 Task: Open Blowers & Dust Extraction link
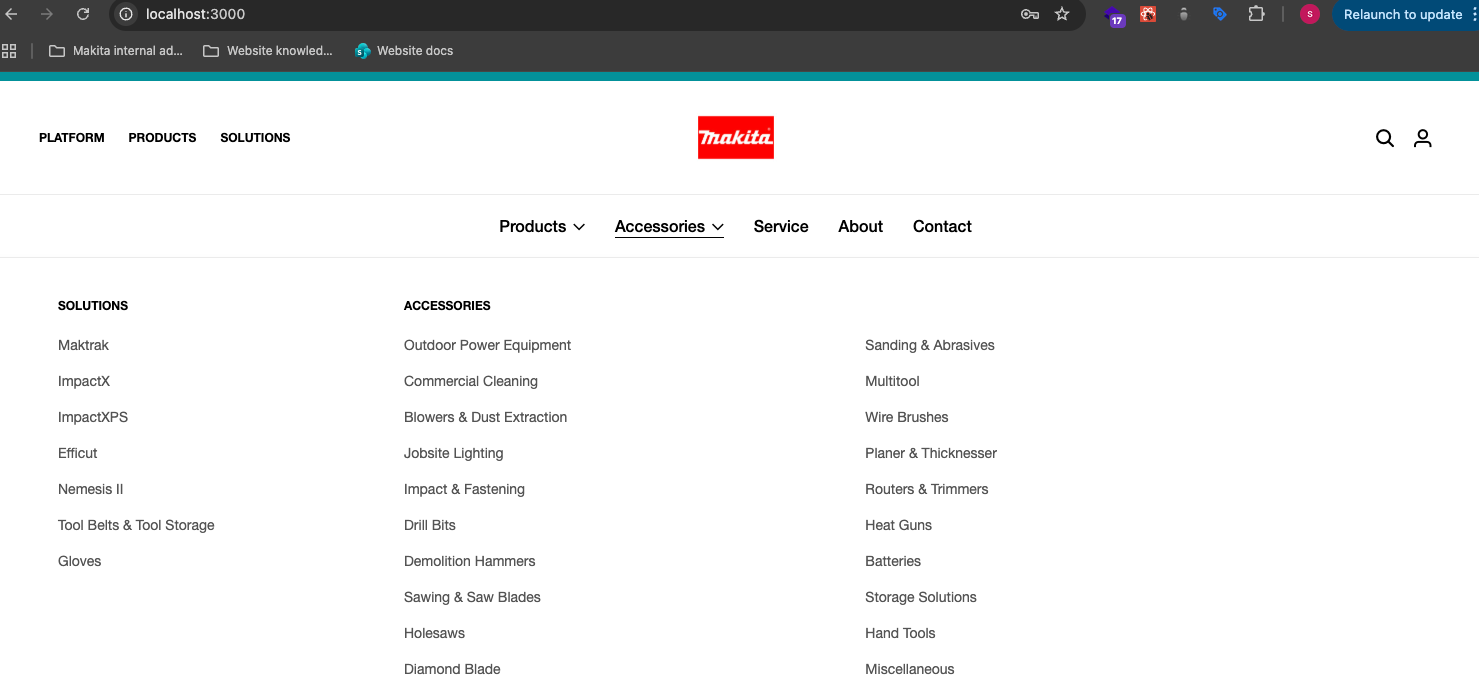click(x=485, y=417)
